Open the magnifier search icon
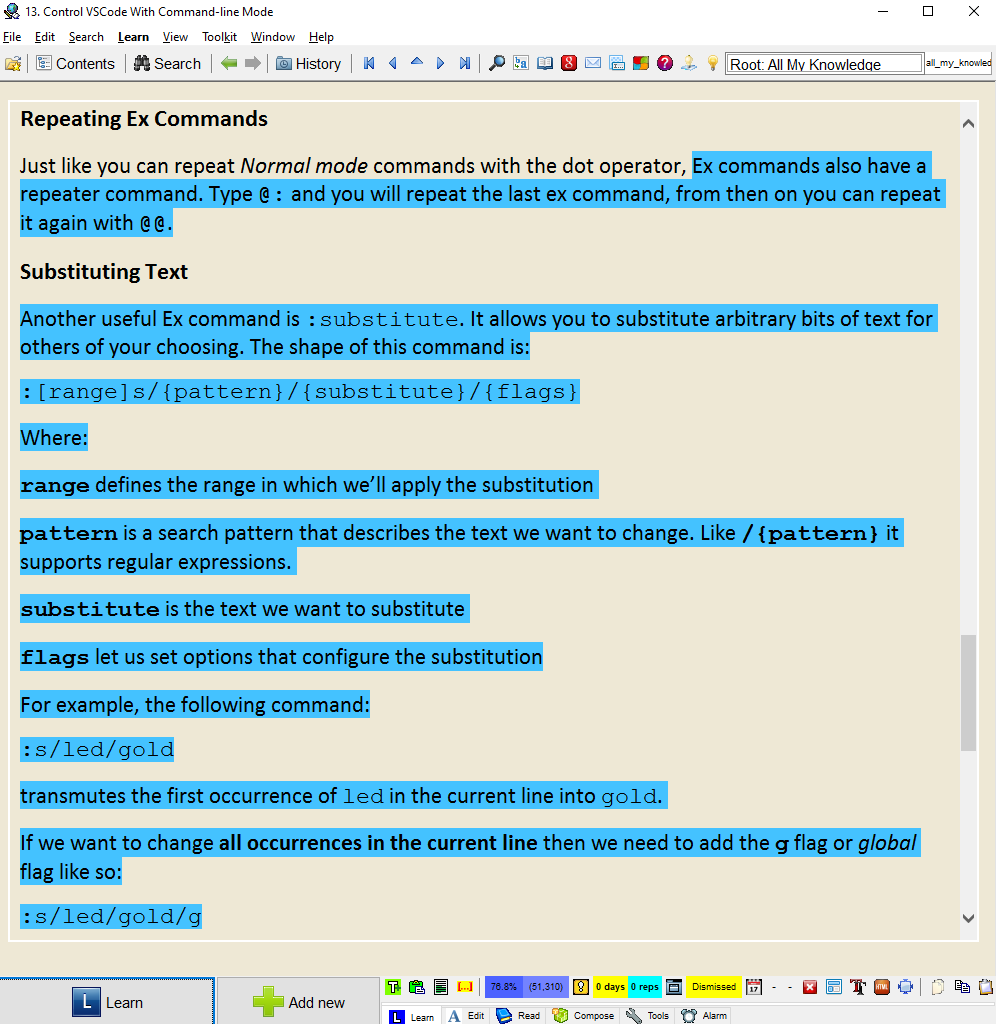The height and width of the screenshot is (1024, 996). coord(497,62)
